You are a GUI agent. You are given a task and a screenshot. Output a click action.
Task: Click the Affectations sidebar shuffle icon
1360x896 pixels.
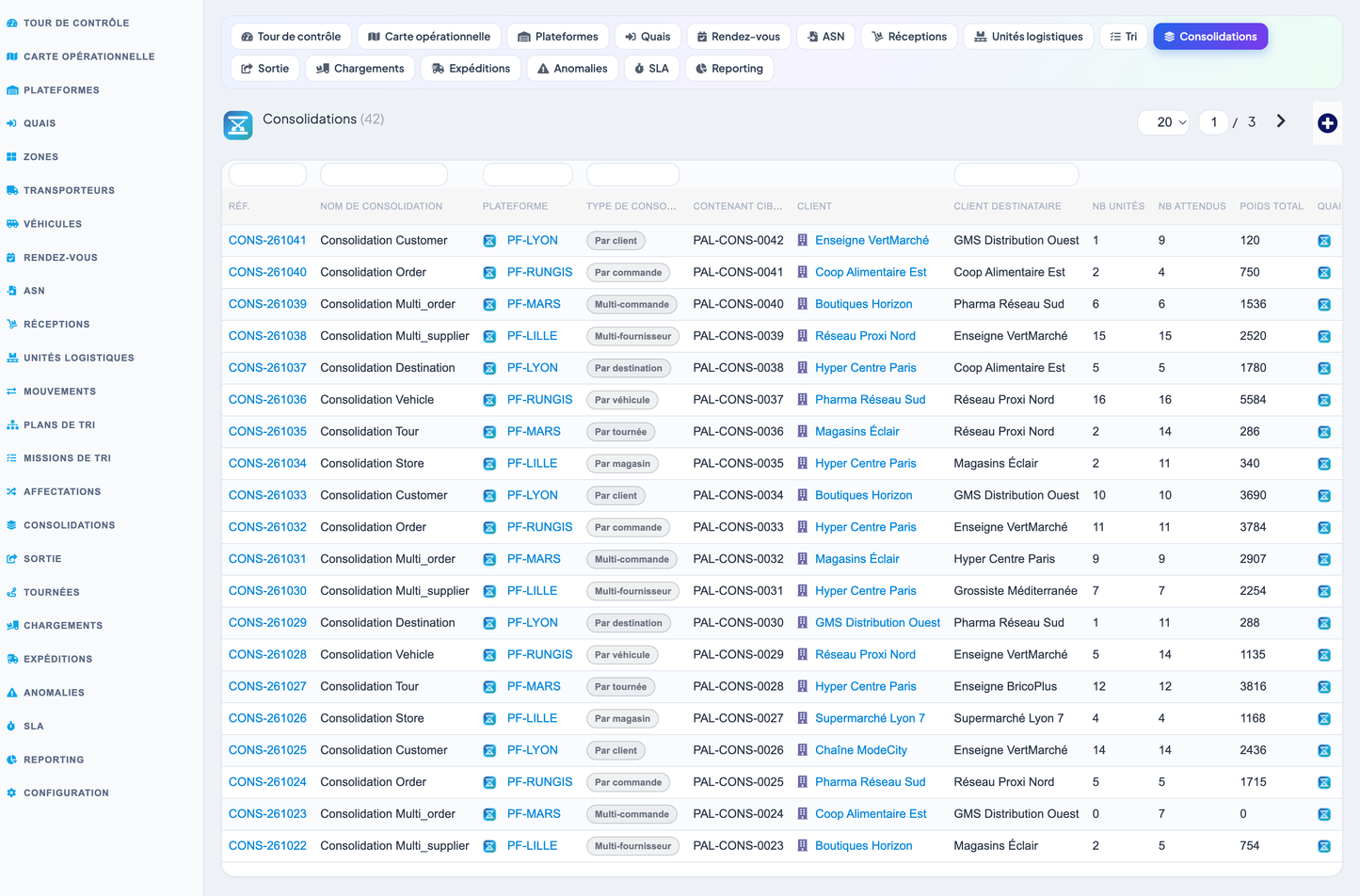click(12, 491)
